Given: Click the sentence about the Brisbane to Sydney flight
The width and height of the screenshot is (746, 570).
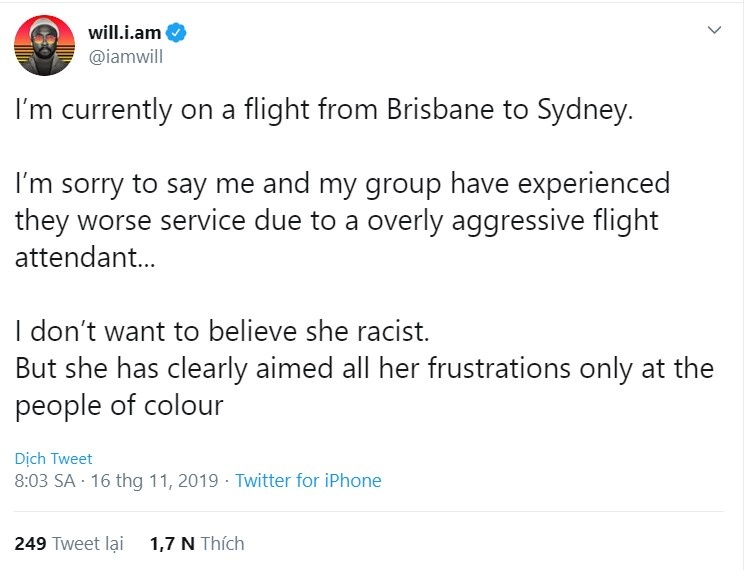Looking at the screenshot, I should click(324, 111).
